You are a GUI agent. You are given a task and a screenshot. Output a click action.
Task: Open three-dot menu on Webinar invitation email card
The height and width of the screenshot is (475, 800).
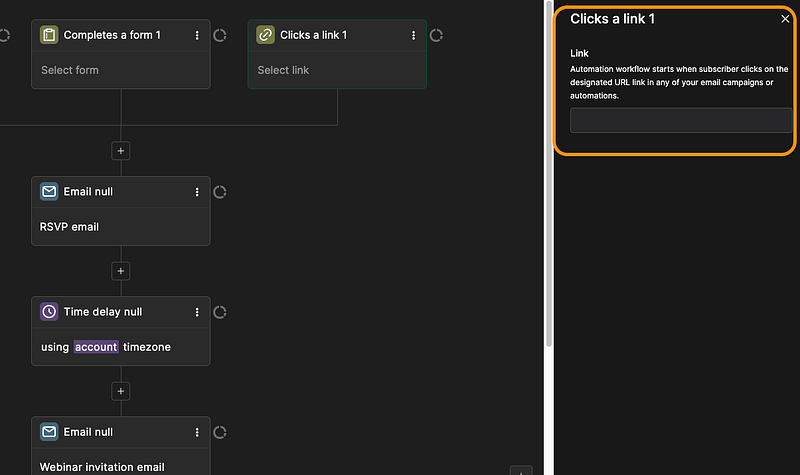[x=197, y=432]
